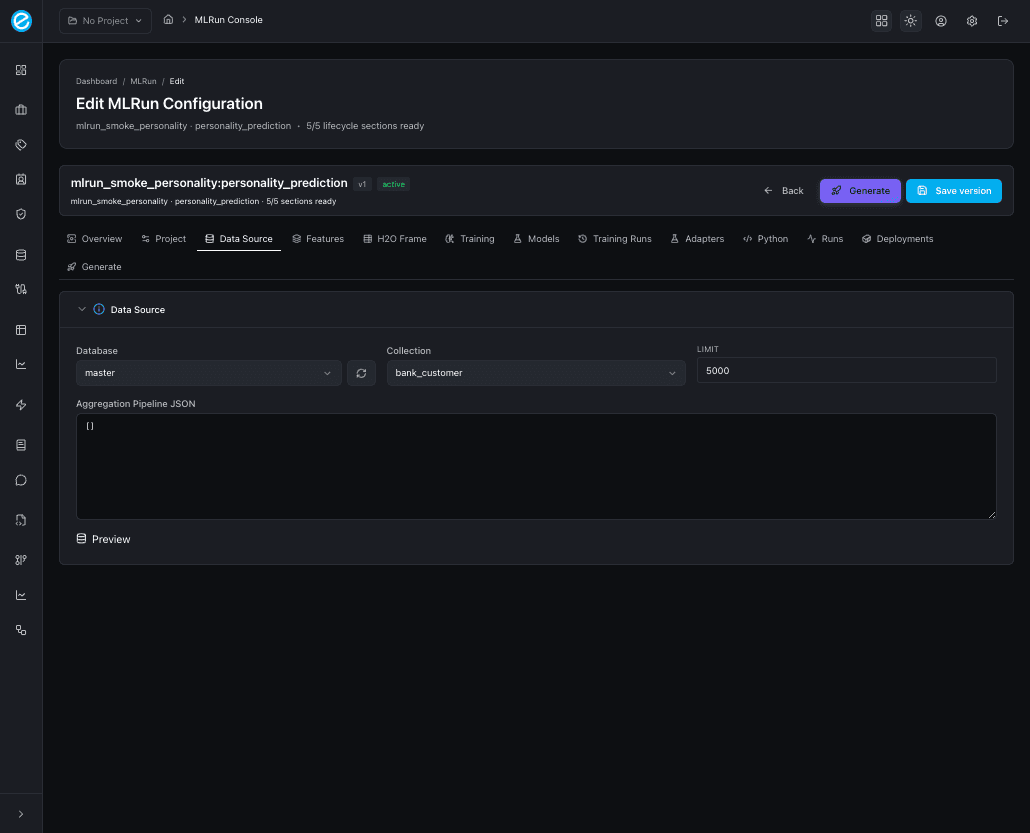Open the Dashboard breadcrumb link

96,81
